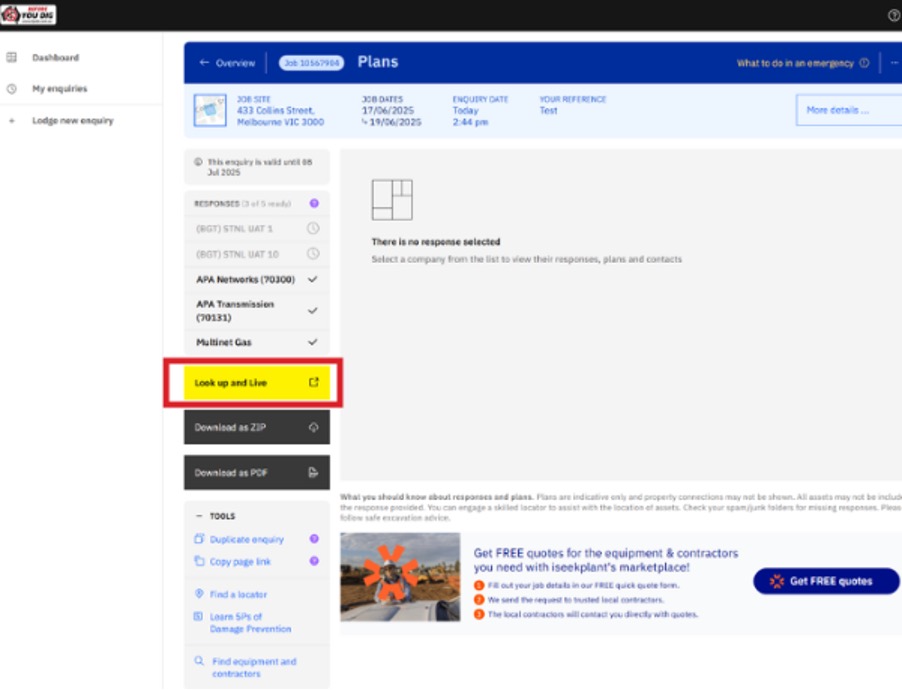Click the clock icon next to STNL UAT 1
The height and width of the screenshot is (690, 902).
(313, 229)
